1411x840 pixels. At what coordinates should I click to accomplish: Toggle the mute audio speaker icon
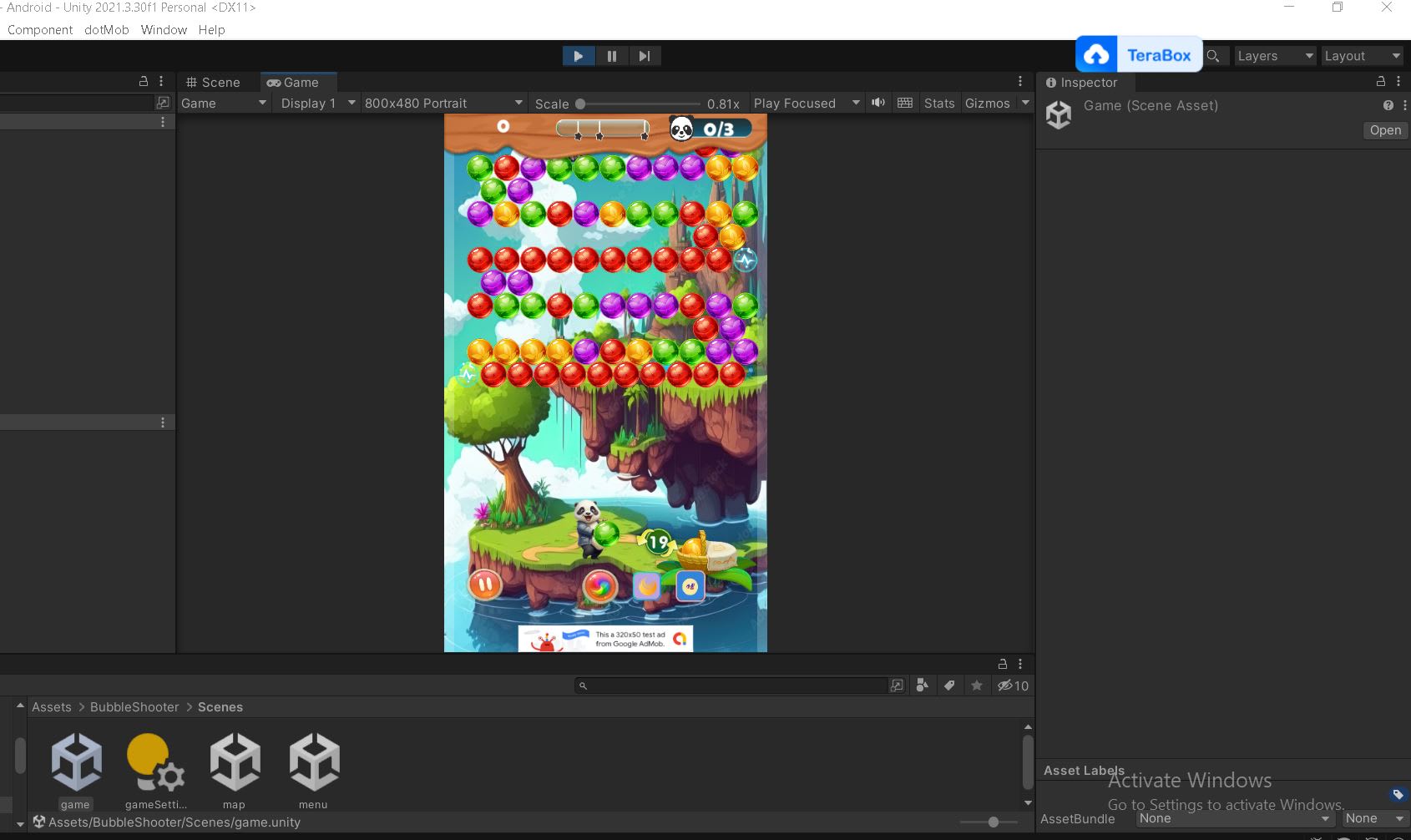coord(878,103)
